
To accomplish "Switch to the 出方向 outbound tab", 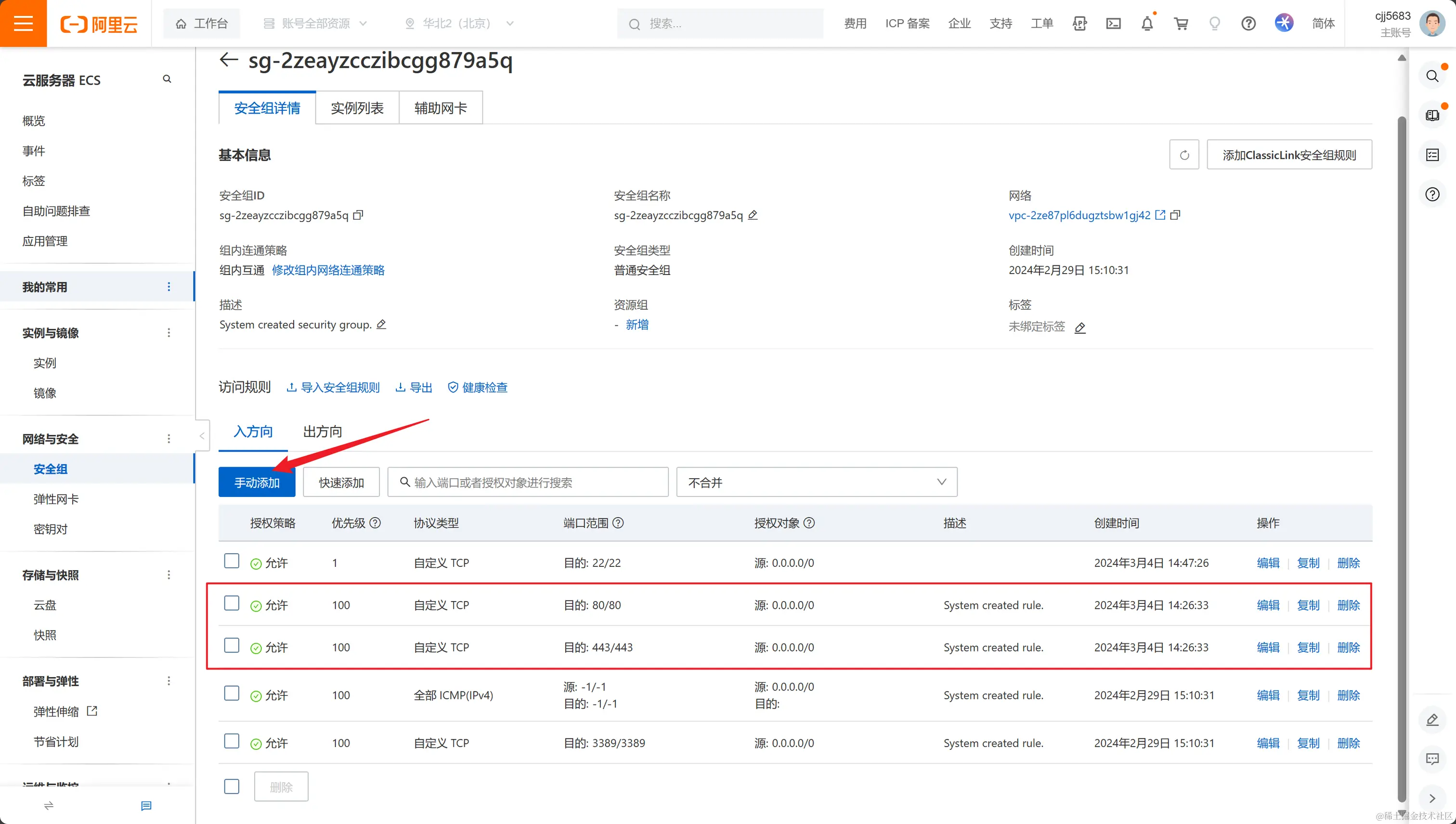I will [323, 432].
